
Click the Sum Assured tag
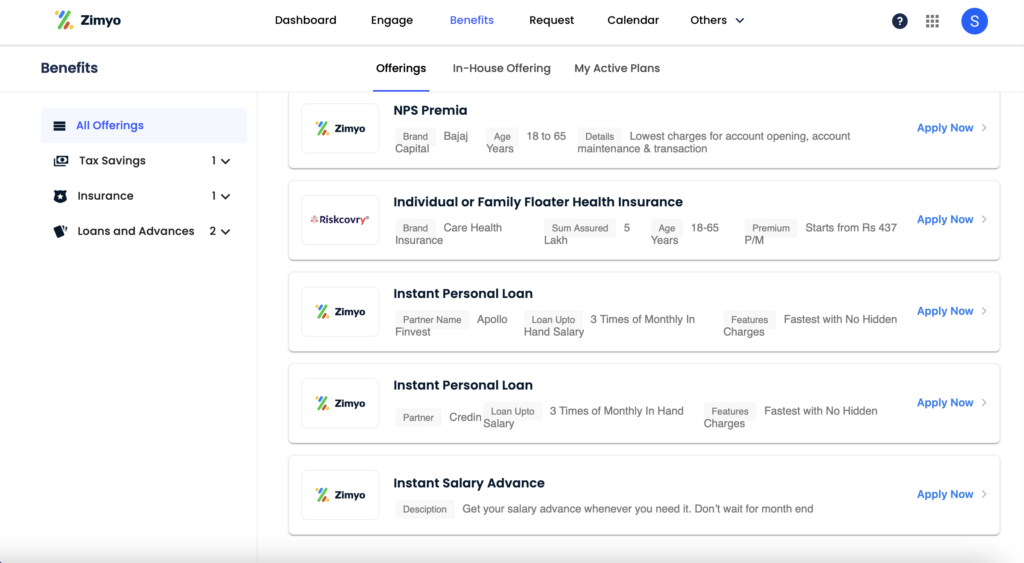tap(580, 228)
